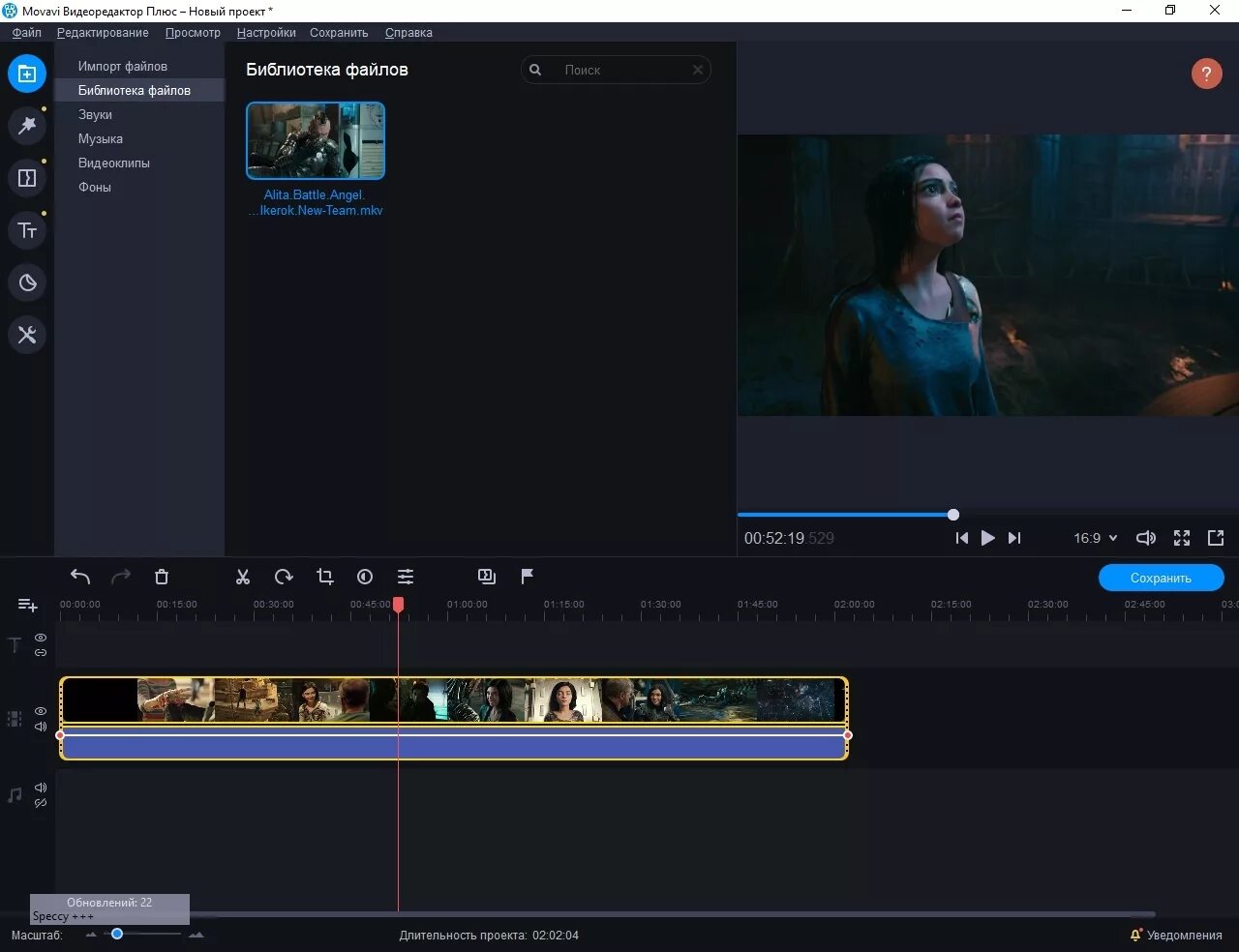1239x952 pixels.
Task: Switch to the Видеоклипы category
Action: coord(113,163)
